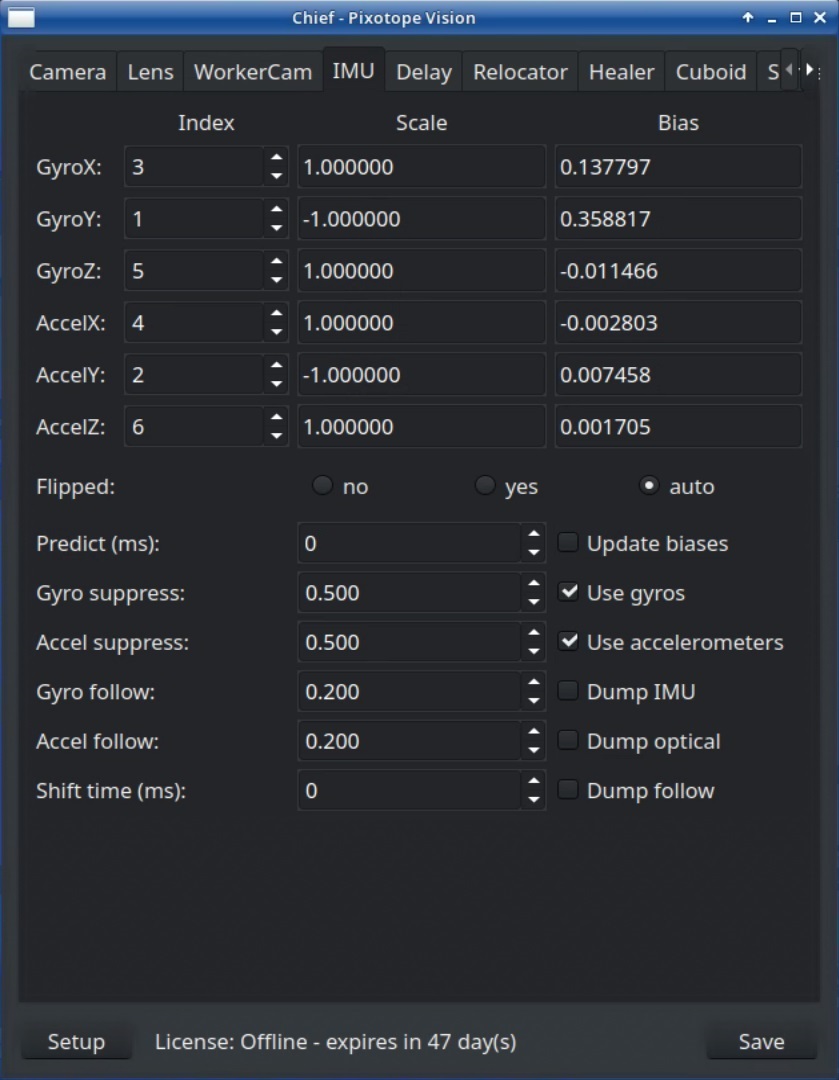Enable the Dump IMU checkbox
Image resolution: width=839 pixels, height=1080 pixels.
point(568,691)
